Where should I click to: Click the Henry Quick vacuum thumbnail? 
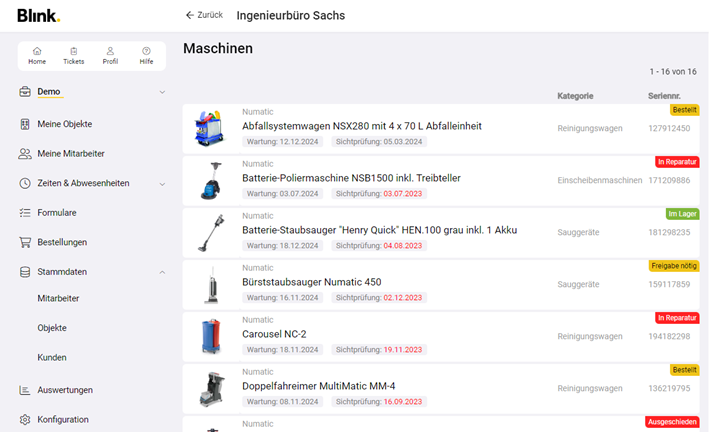coord(210,232)
